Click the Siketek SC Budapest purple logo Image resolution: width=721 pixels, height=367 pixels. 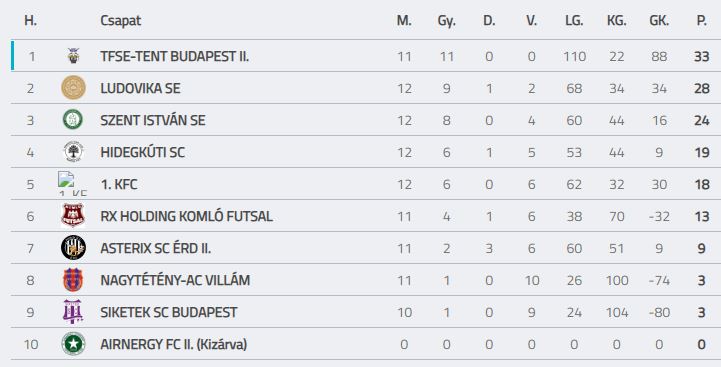click(x=73, y=311)
